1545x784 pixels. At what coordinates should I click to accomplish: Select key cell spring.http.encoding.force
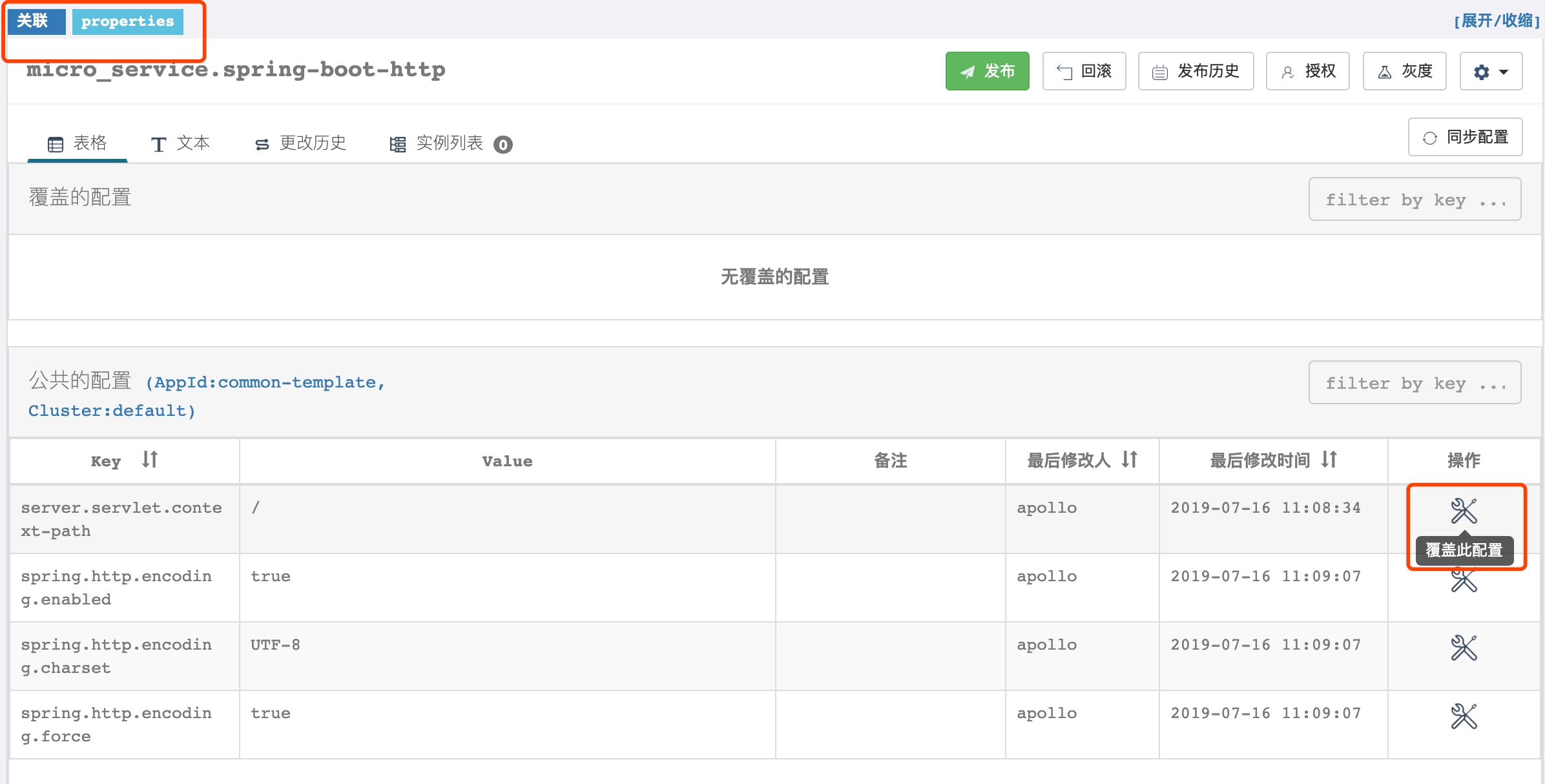pos(124,725)
